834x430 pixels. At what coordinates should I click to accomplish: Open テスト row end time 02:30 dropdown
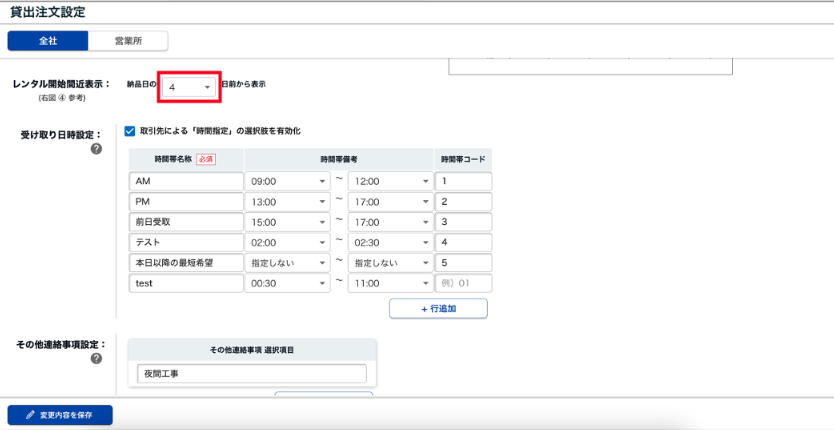coord(390,243)
